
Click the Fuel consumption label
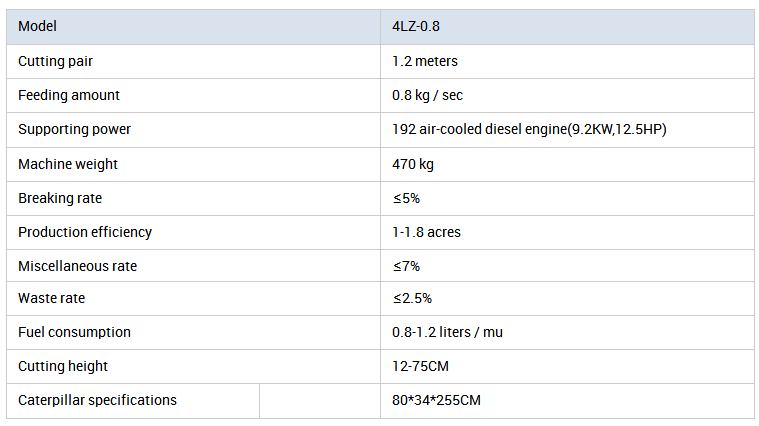point(74,333)
